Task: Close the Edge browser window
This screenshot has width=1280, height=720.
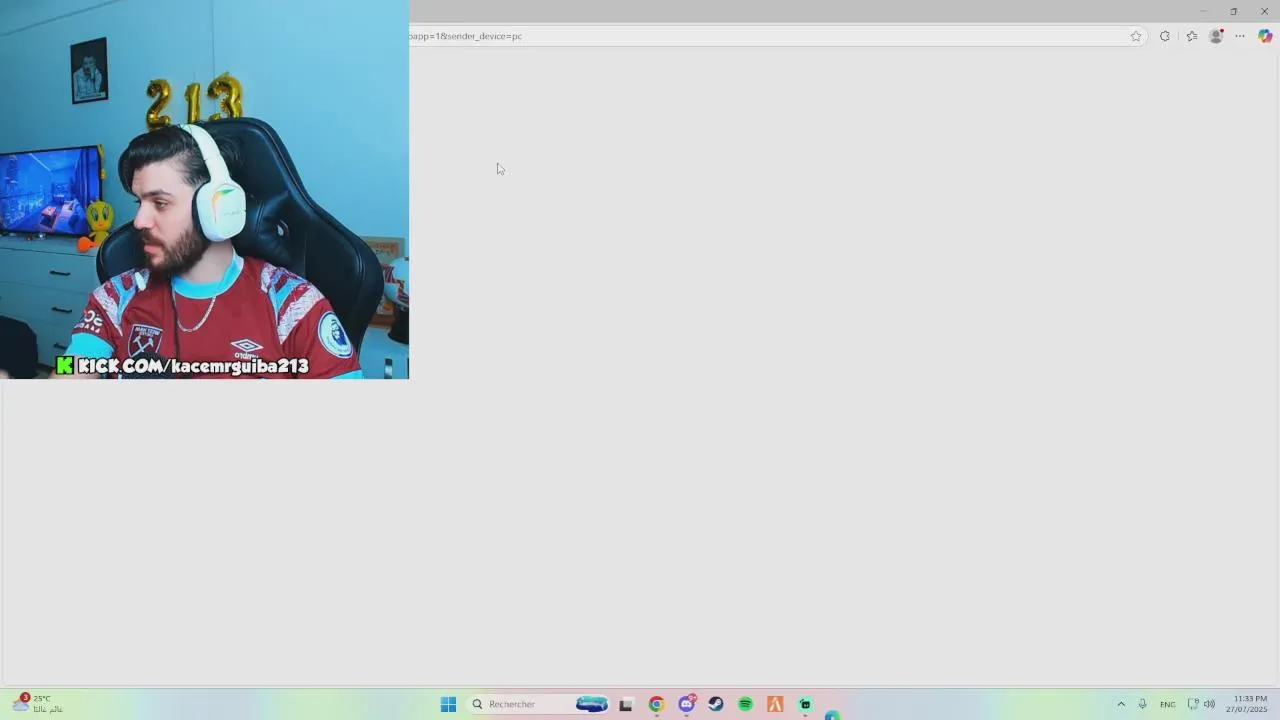Action: (x=1264, y=11)
